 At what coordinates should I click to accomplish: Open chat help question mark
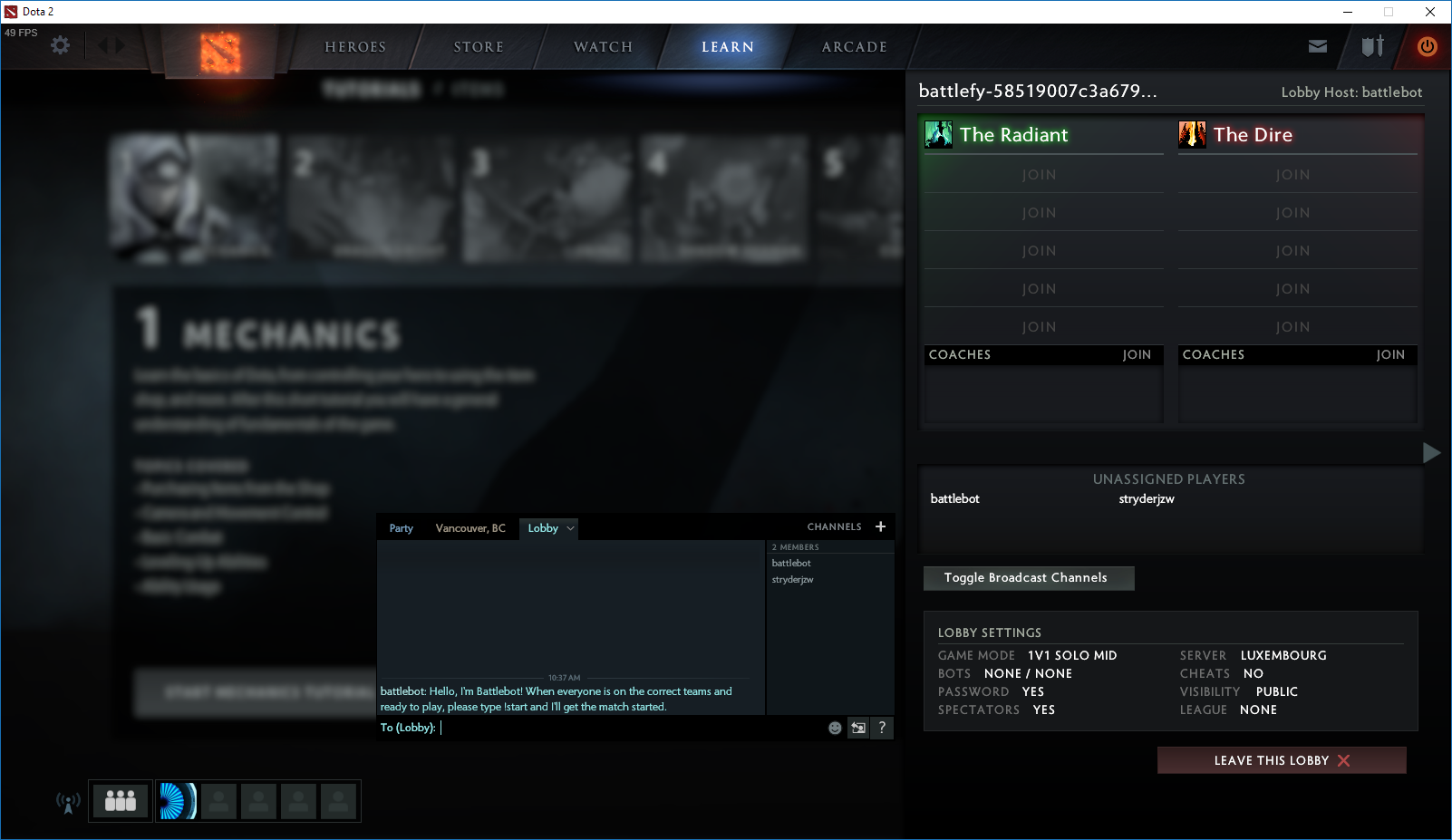[882, 728]
